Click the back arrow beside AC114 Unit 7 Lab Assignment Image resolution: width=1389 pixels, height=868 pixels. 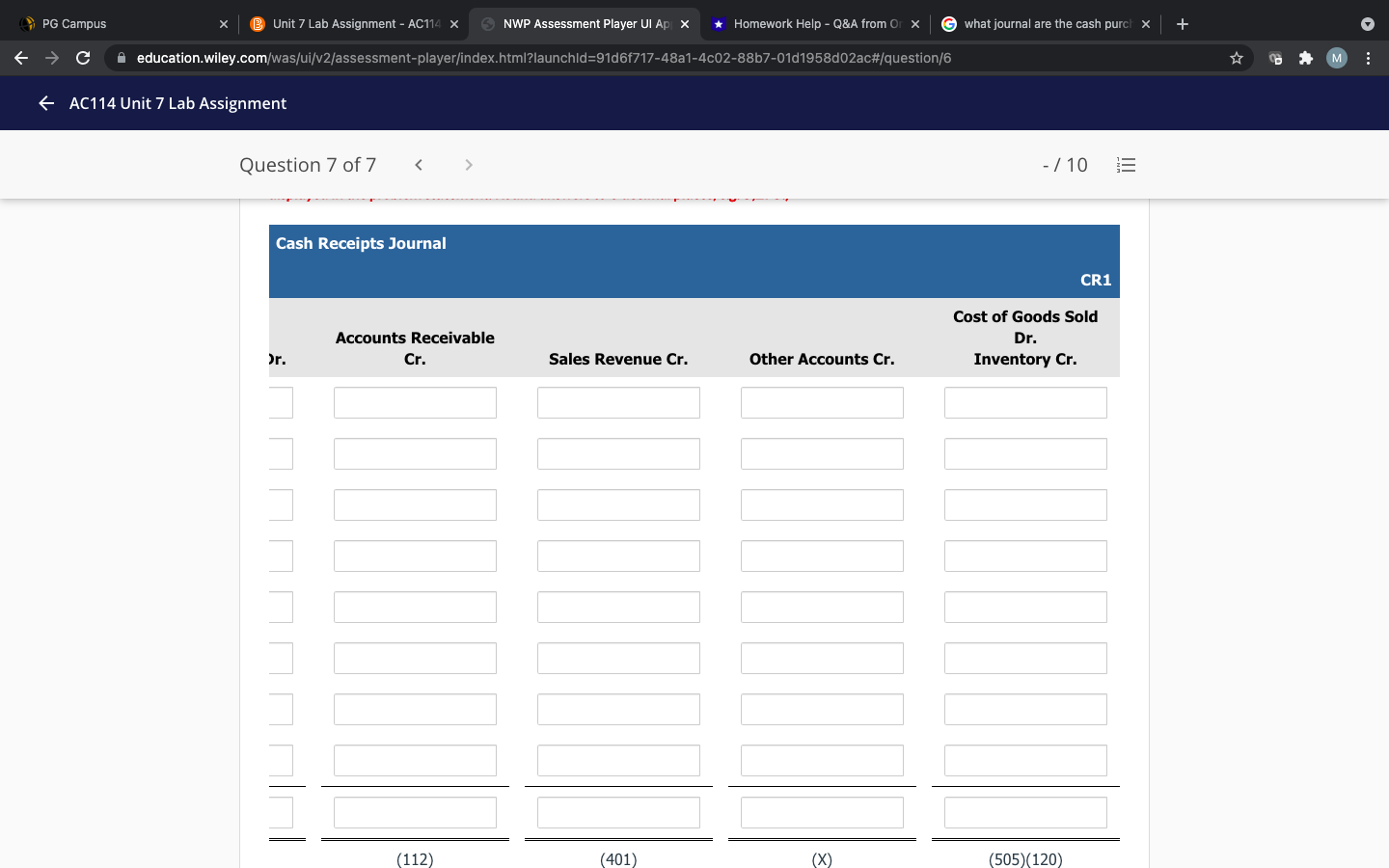click(45, 103)
